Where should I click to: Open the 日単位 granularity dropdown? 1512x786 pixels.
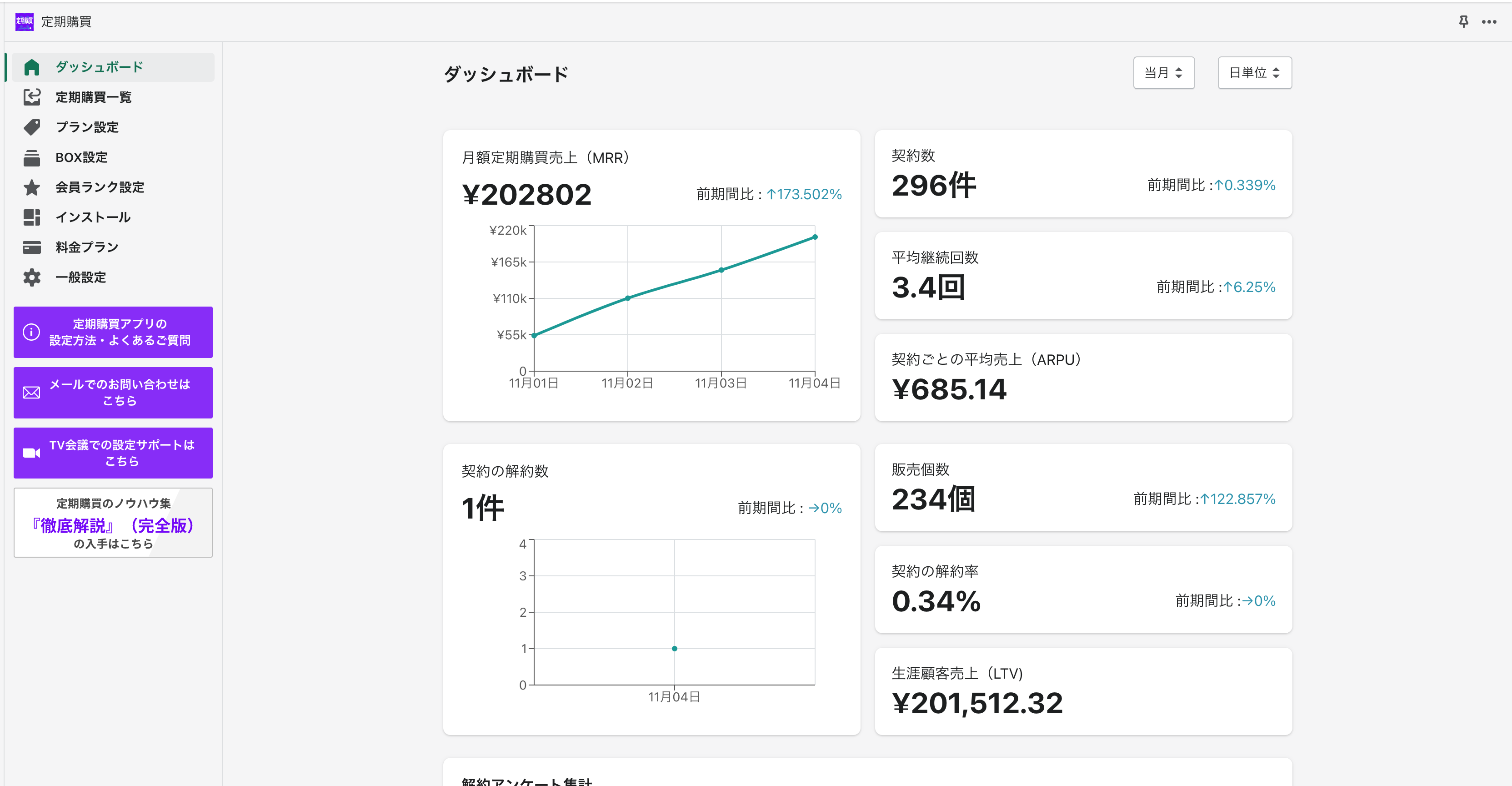click(x=1254, y=73)
